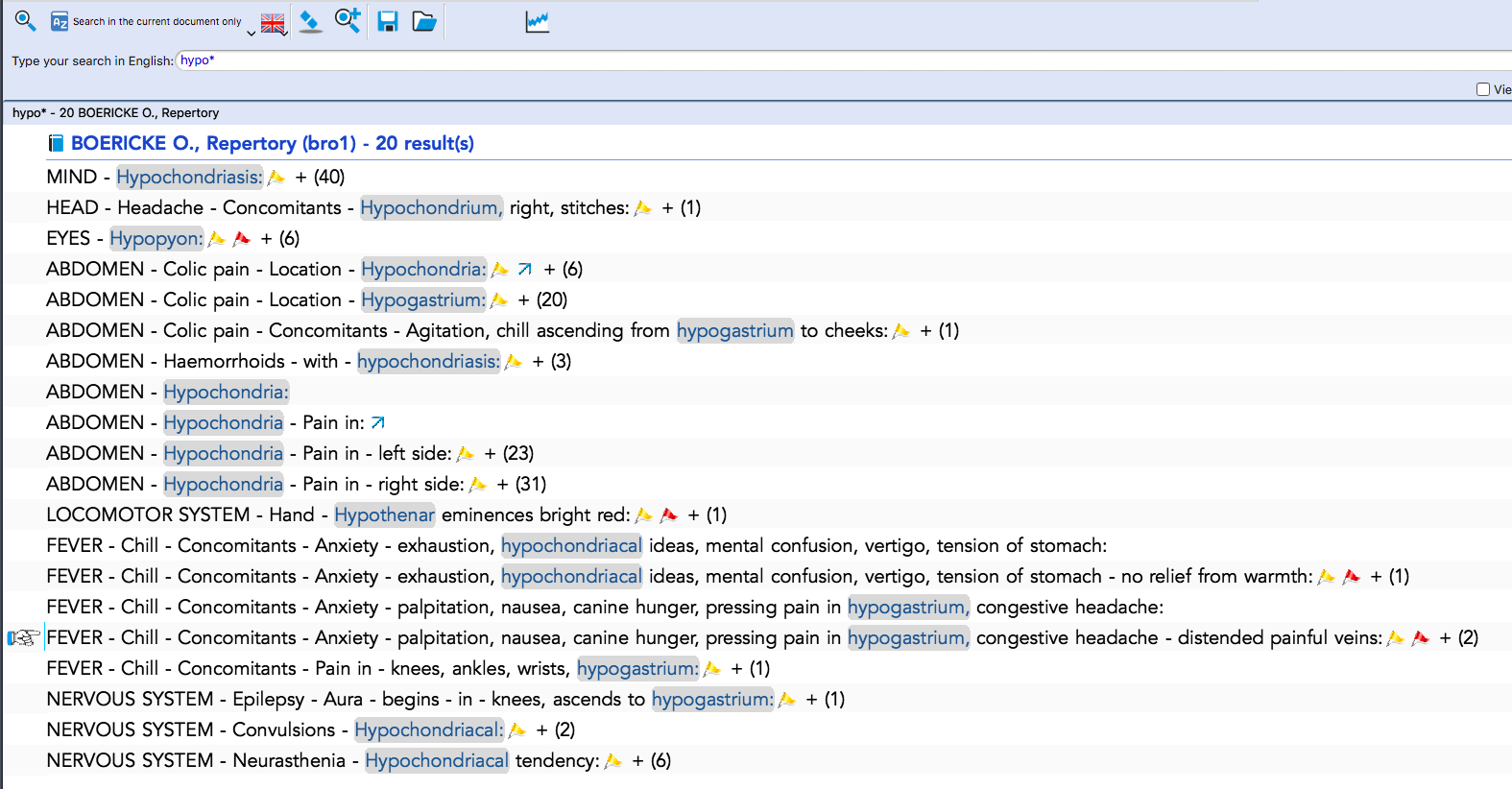Click the red flag on EYES - Hypopyon row

pyautogui.click(x=242, y=239)
